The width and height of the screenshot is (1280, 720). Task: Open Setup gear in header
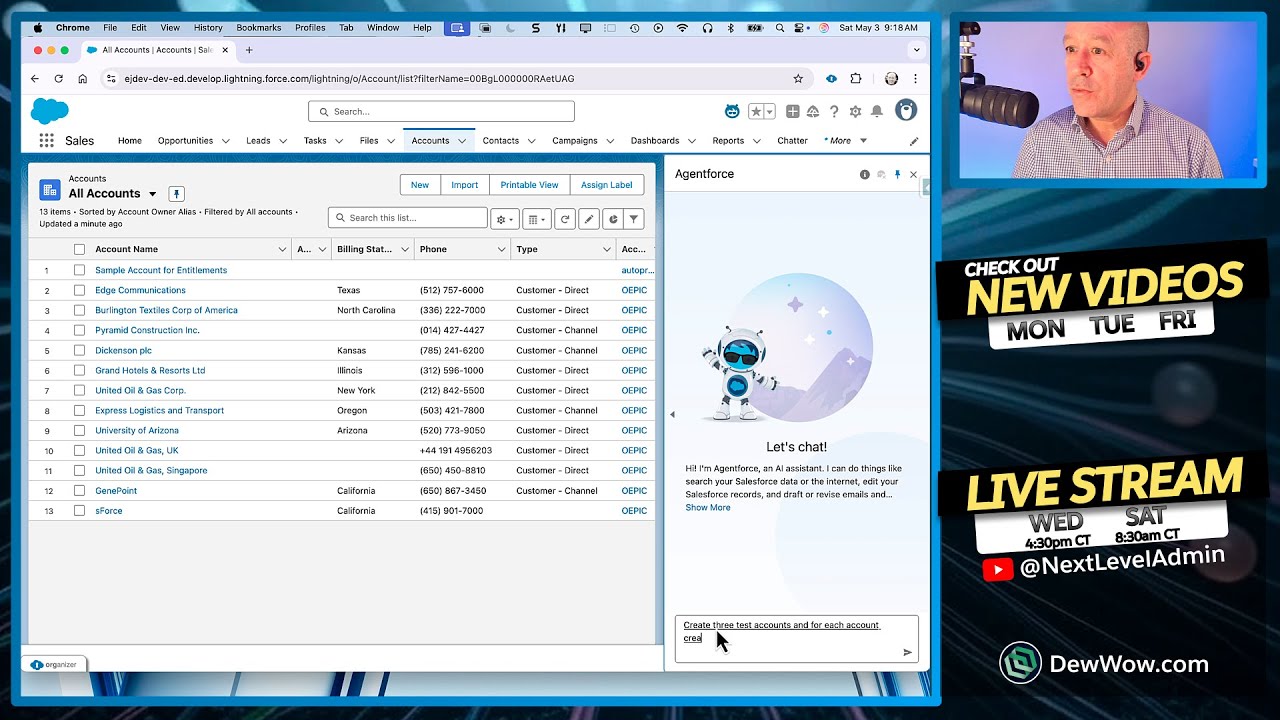coord(855,111)
